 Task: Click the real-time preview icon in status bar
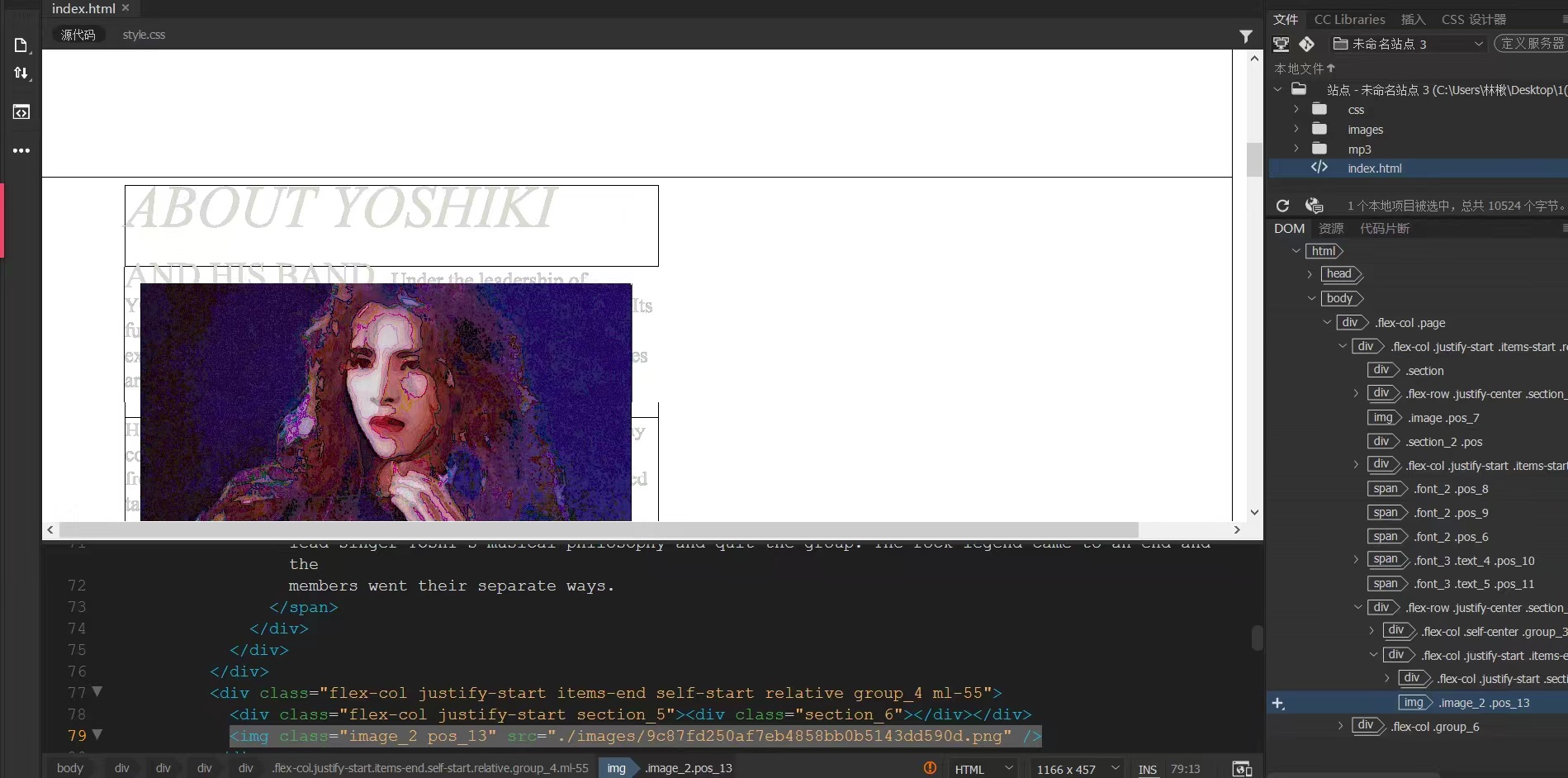point(1242,769)
